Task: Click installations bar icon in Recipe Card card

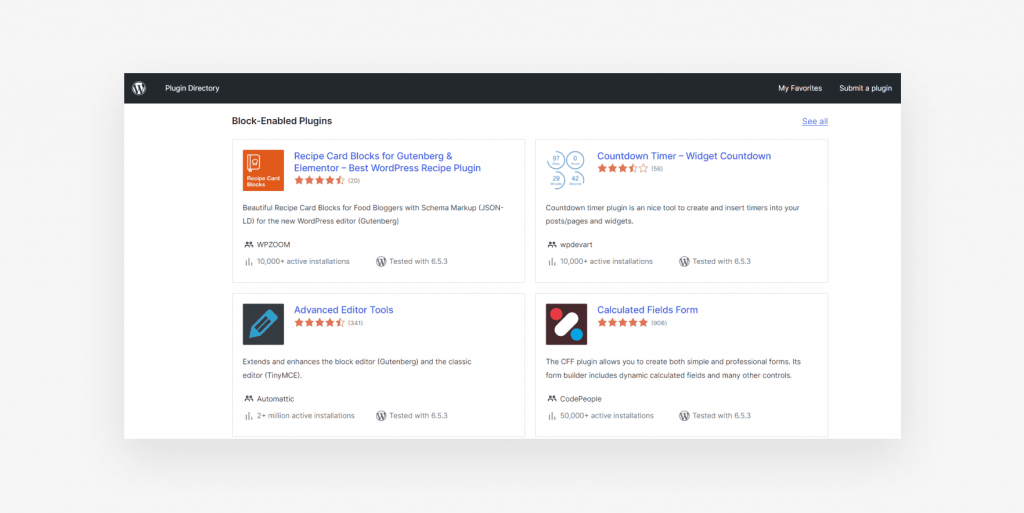Action: click(249, 261)
